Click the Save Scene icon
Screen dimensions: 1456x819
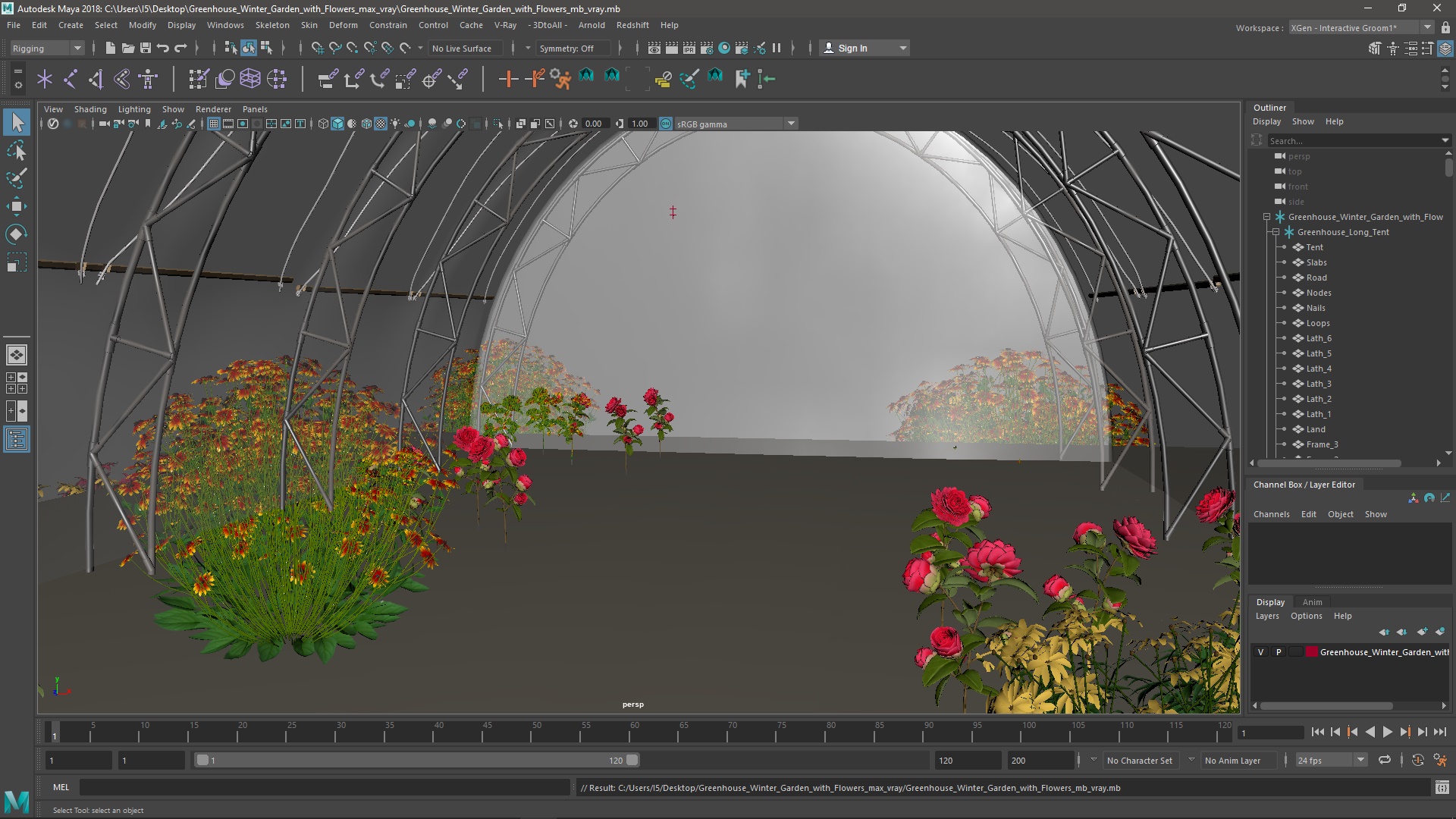pyautogui.click(x=146, y=48)
